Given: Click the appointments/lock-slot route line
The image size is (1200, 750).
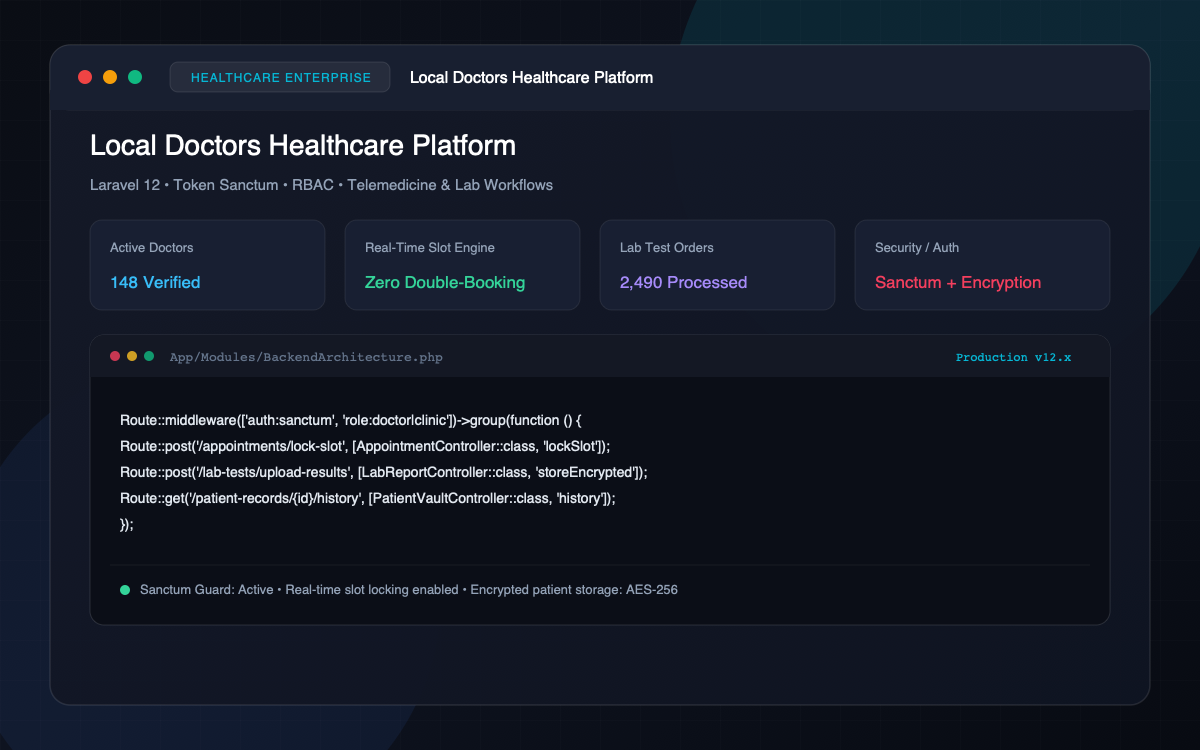Looking at the screenshot, I should pyautogui.click(x=365, y=445).
